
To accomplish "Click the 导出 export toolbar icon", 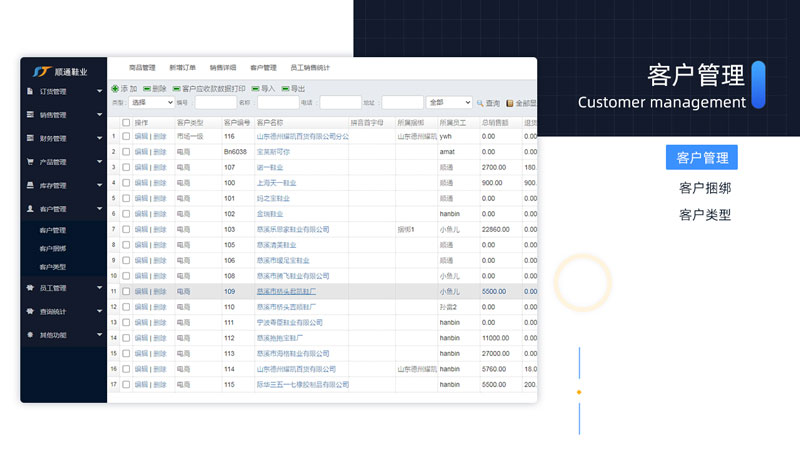I will click(285, 89).
